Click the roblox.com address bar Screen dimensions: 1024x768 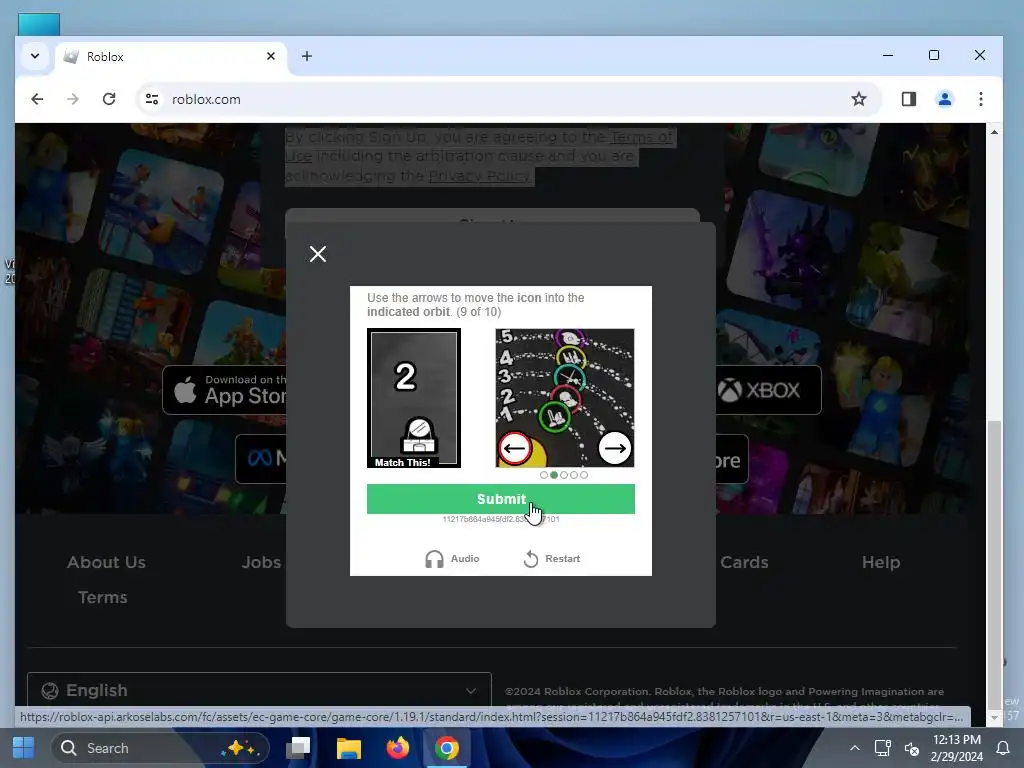click(x=509, y=99)
